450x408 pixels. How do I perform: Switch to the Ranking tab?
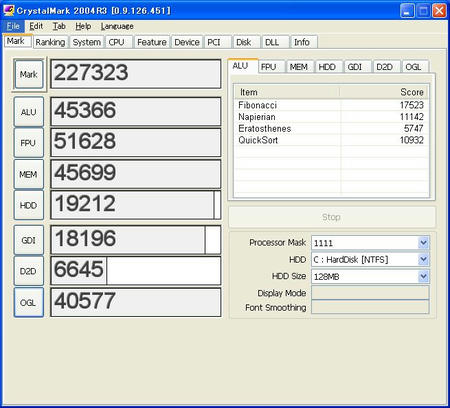pyautogui.click(x=50, y=42)
